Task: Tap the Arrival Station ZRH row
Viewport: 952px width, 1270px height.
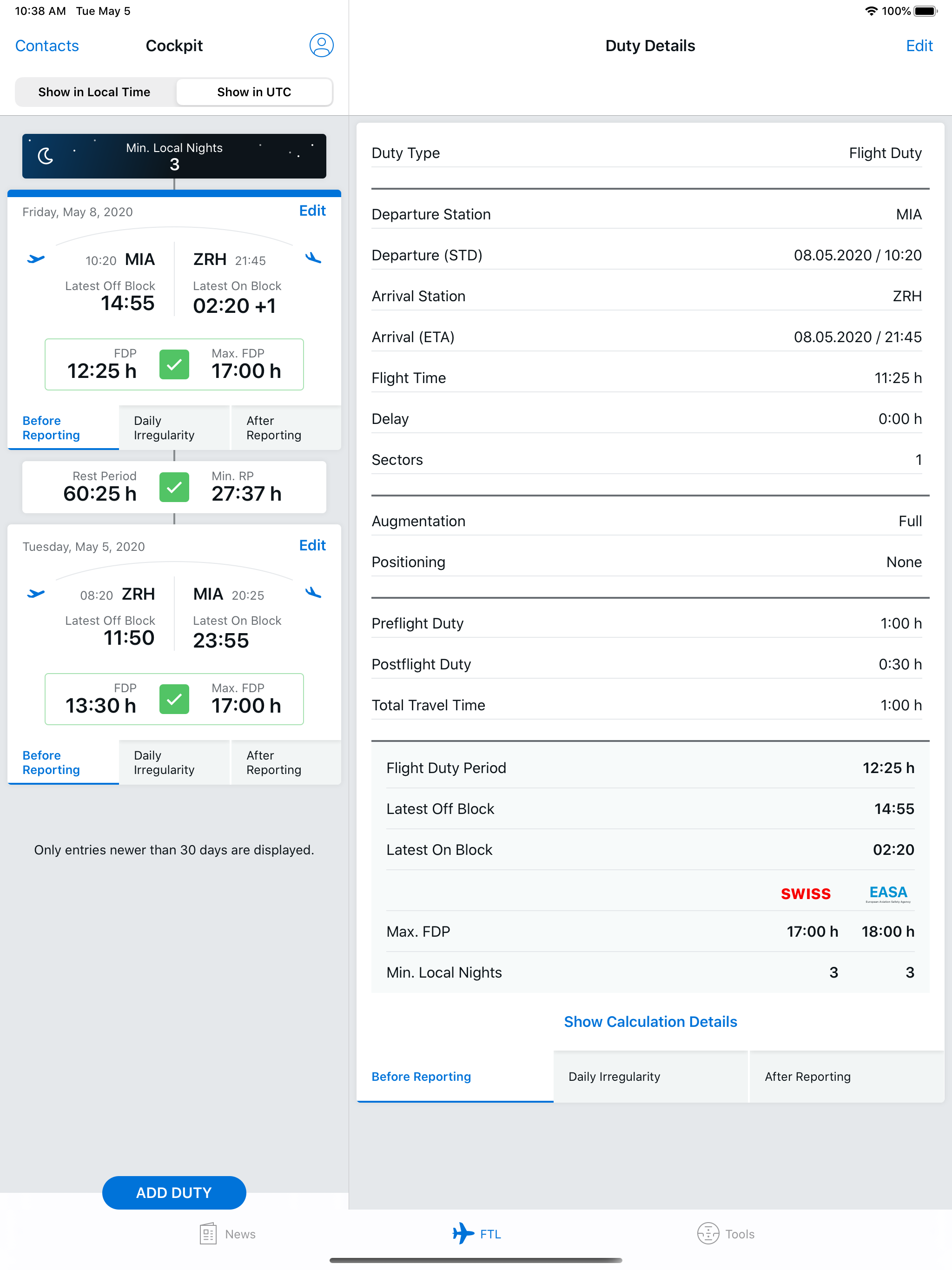Action: pyautogui.click(x=647, y=296)
